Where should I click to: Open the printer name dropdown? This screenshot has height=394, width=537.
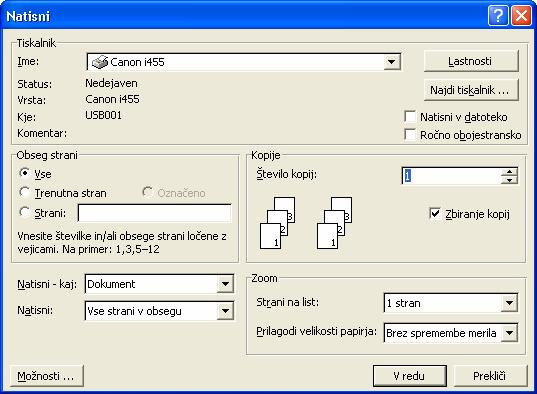click(x=391, y=62)
